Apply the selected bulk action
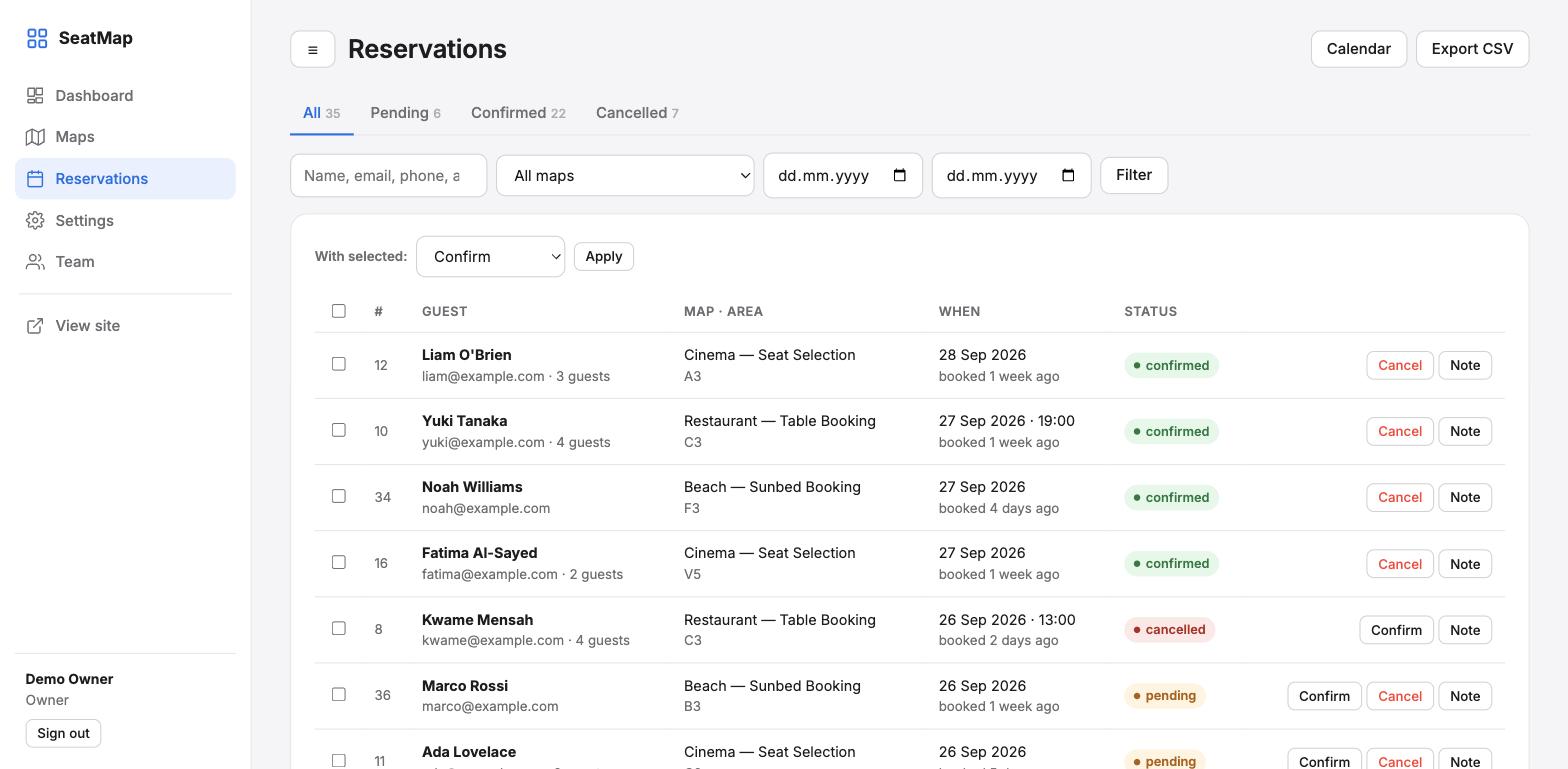 604,257
